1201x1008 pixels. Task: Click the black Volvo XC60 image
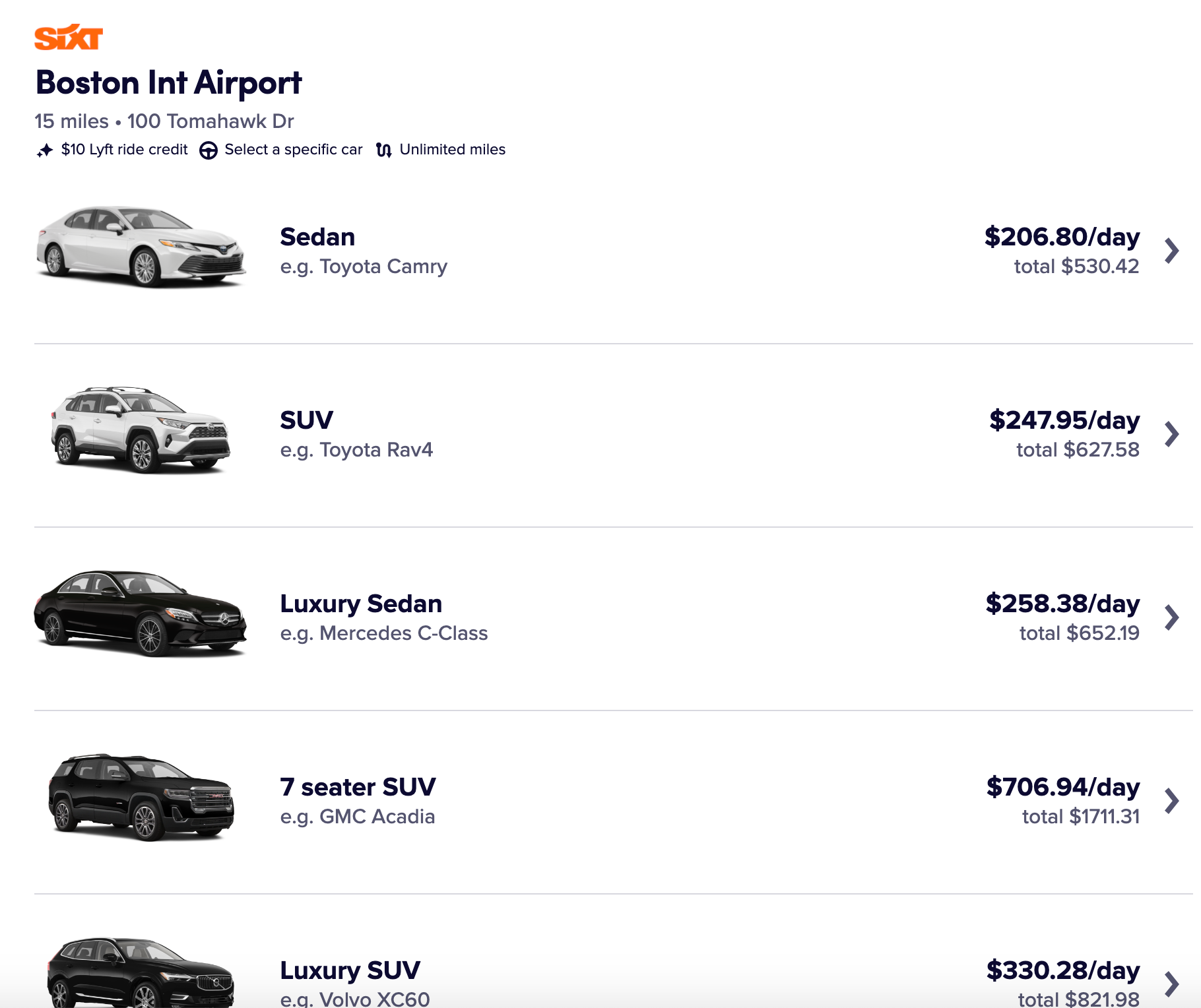pos(141,974)
